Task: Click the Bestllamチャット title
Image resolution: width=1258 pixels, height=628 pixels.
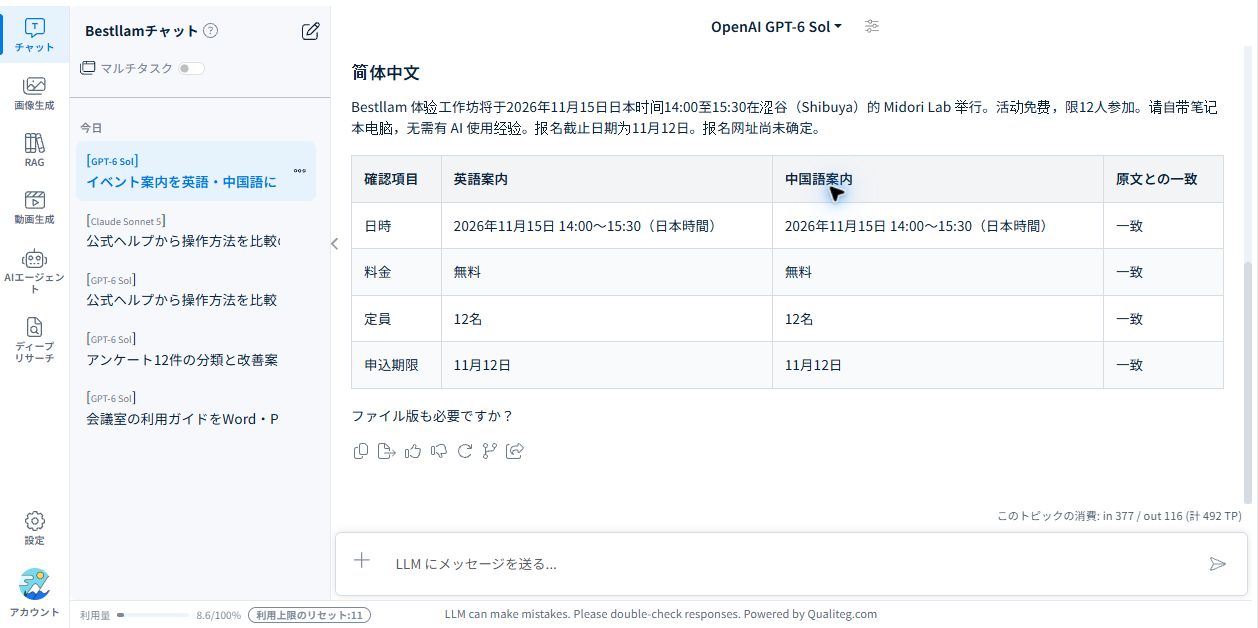Action: (x=142, y=31)
